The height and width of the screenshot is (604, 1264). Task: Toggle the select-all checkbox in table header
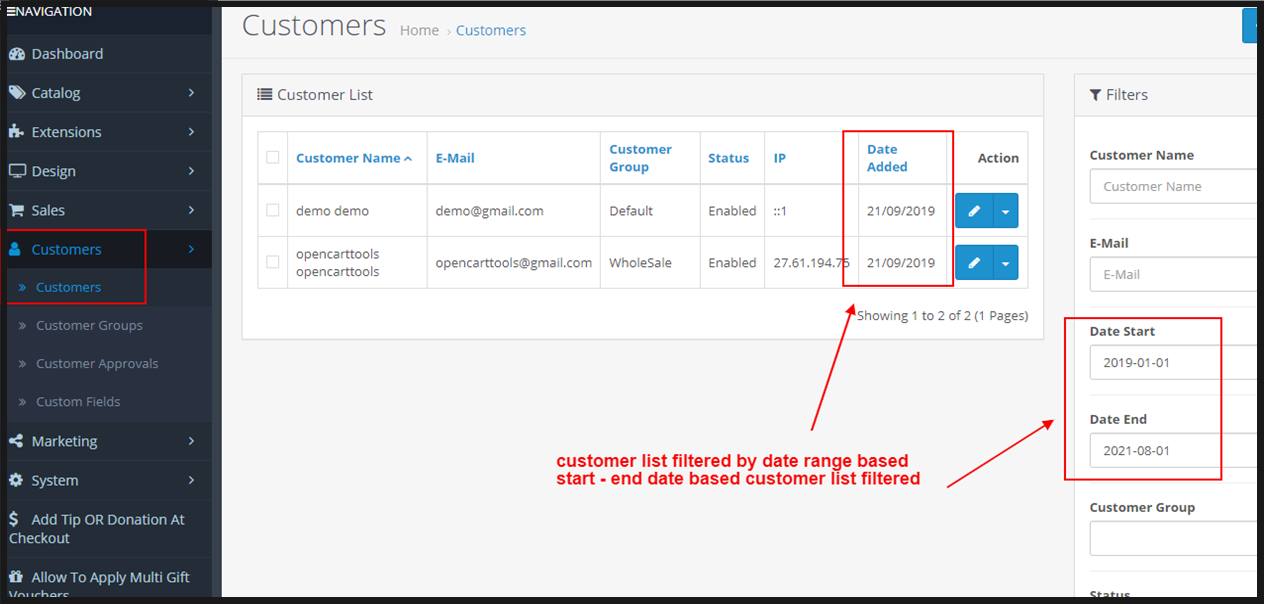coord(273,158)
